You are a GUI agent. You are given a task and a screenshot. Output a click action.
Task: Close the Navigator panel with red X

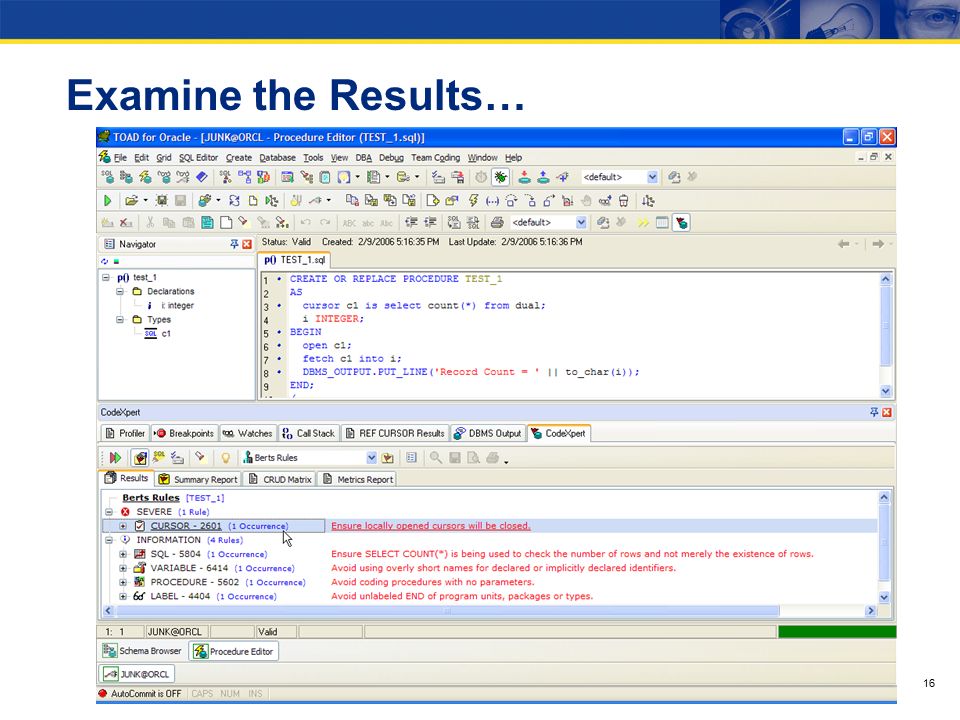247,244
